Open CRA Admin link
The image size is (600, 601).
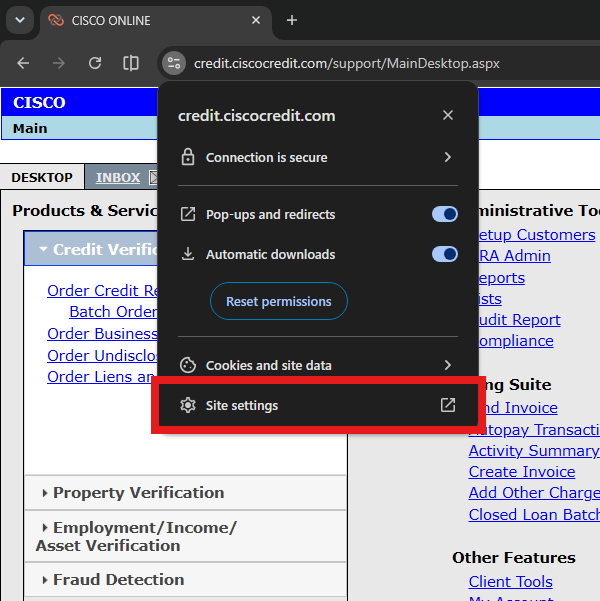click(515, 256)
